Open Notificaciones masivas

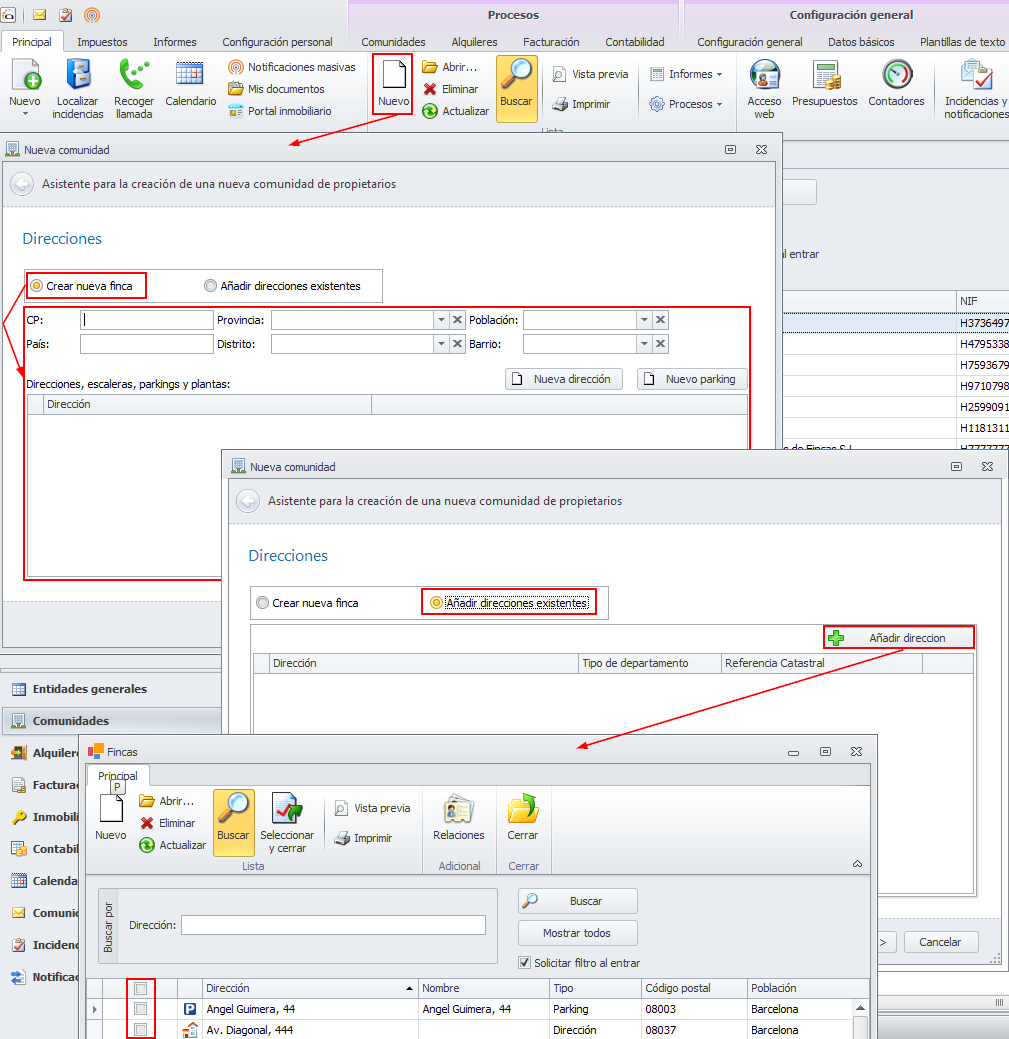click(x=292, y=67)
